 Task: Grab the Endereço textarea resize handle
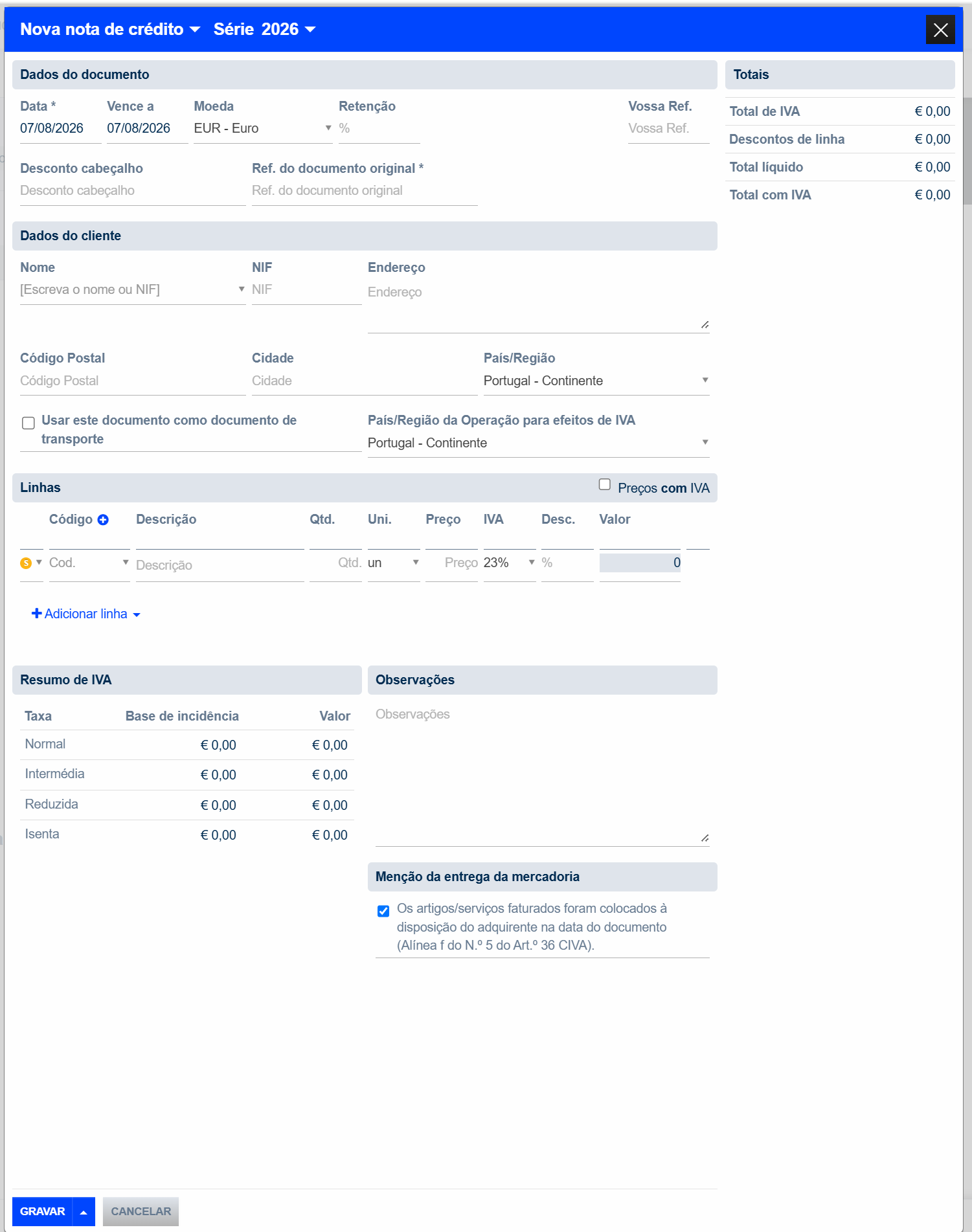pyautogui.click(x=705, y=324)
